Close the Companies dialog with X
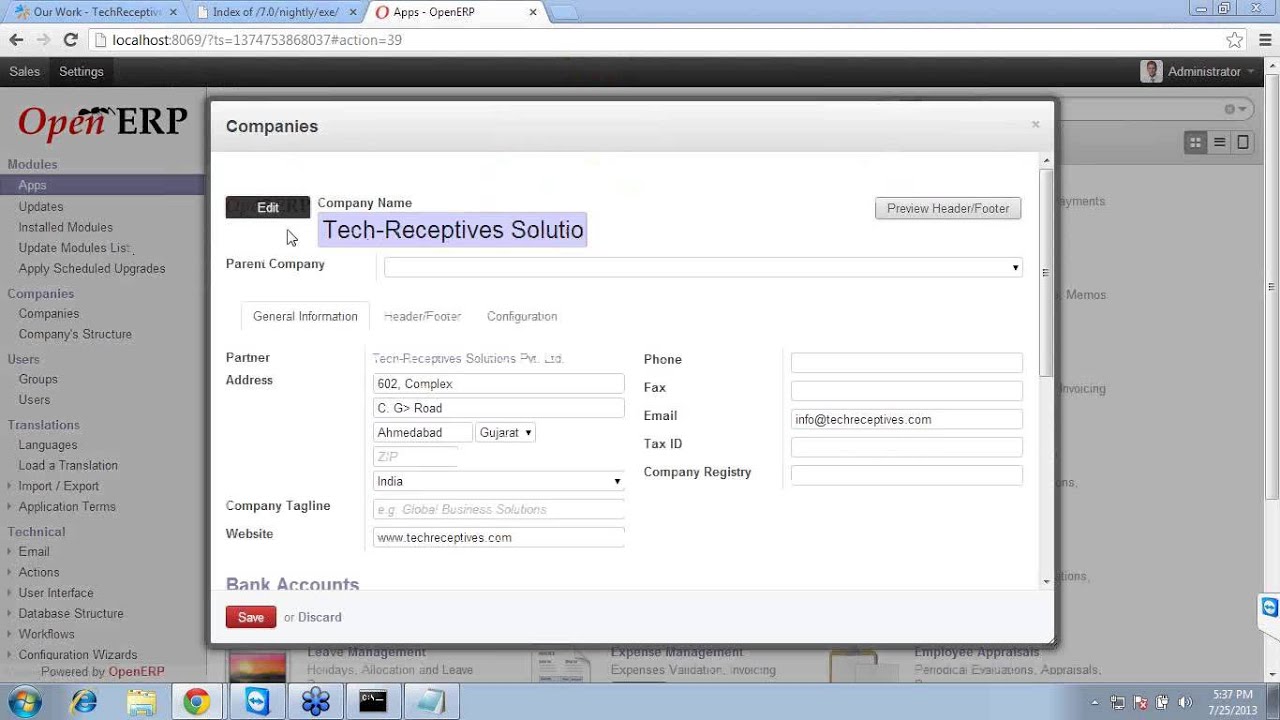Viewport: 1280px width, 720px height. 1035,125
